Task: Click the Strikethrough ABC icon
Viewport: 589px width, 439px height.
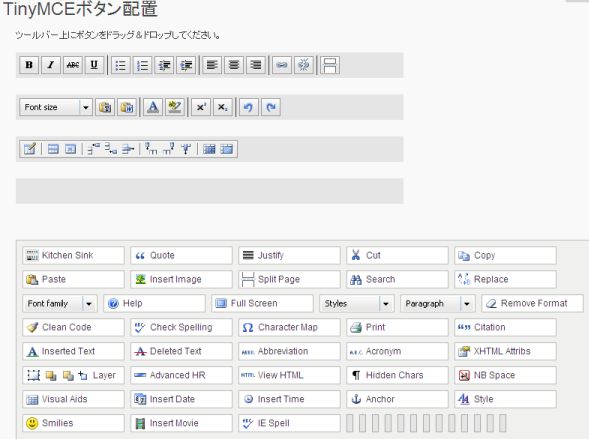Action: pyautogui.click(x=72, y=65)
